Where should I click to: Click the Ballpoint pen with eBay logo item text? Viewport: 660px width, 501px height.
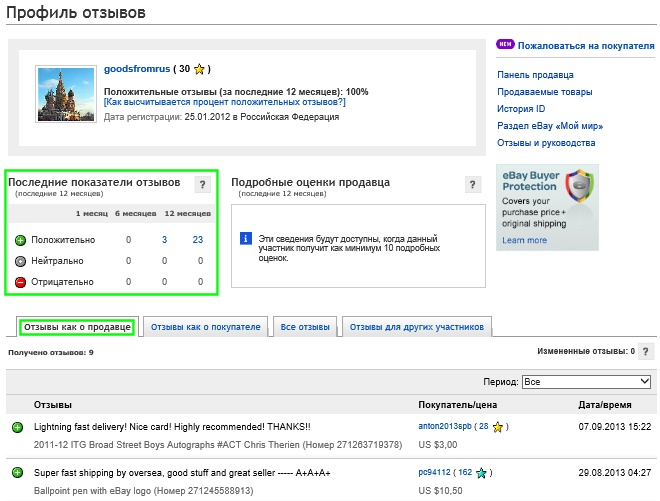(144, 491)
